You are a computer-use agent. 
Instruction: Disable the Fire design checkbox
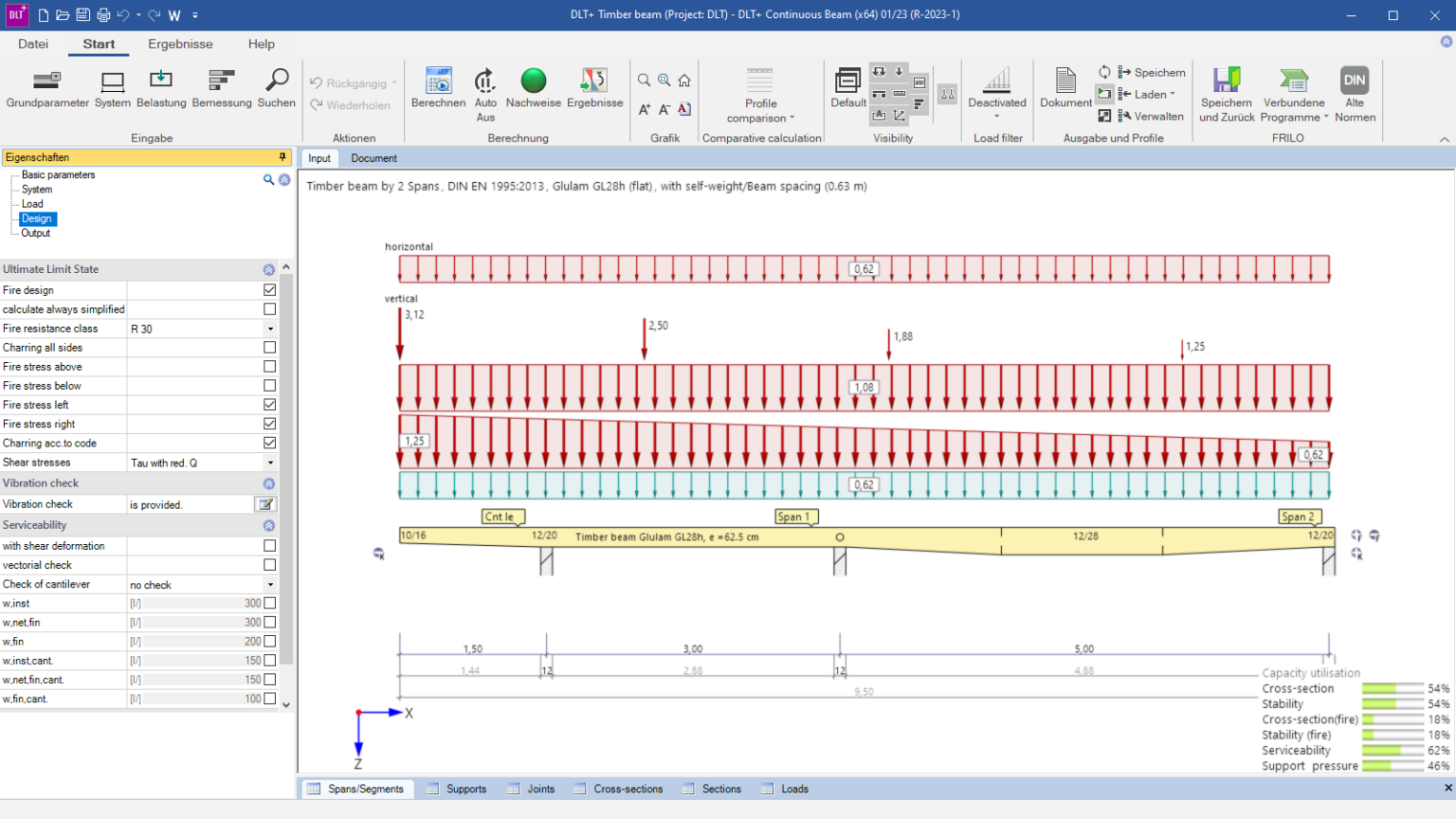[x=270, y=290]
